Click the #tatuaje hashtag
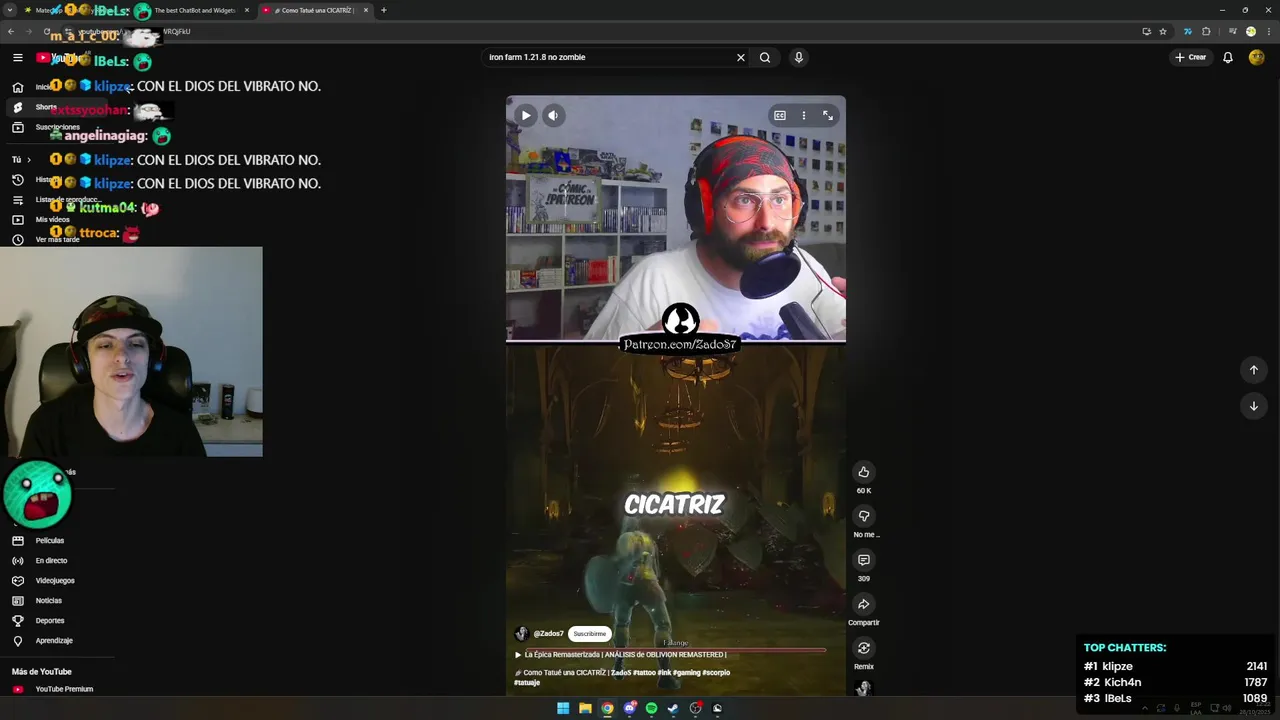Viewport: 1280px width, 720px height. coord(527,683)
